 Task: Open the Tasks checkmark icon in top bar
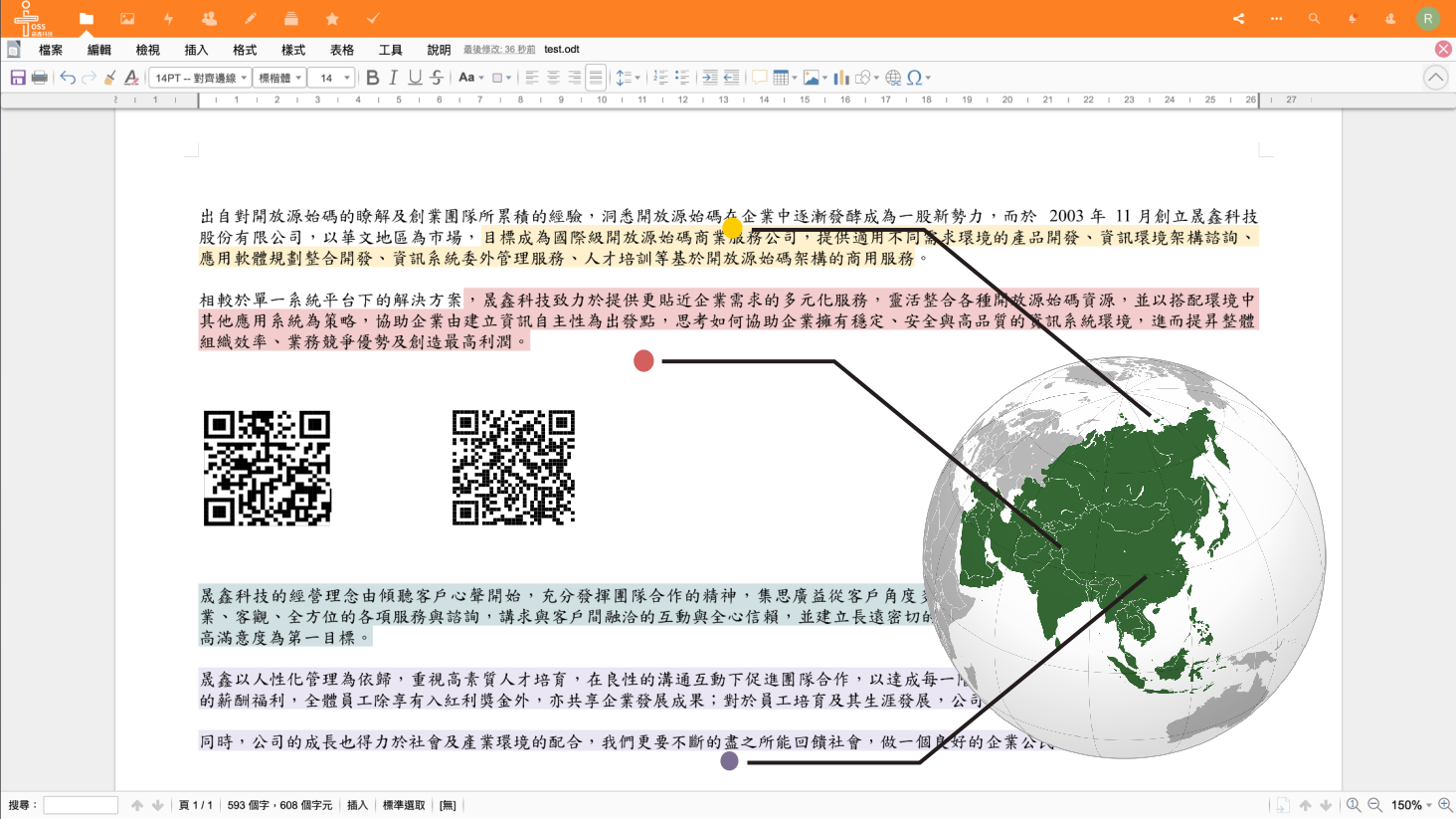(x=373, y=18)
